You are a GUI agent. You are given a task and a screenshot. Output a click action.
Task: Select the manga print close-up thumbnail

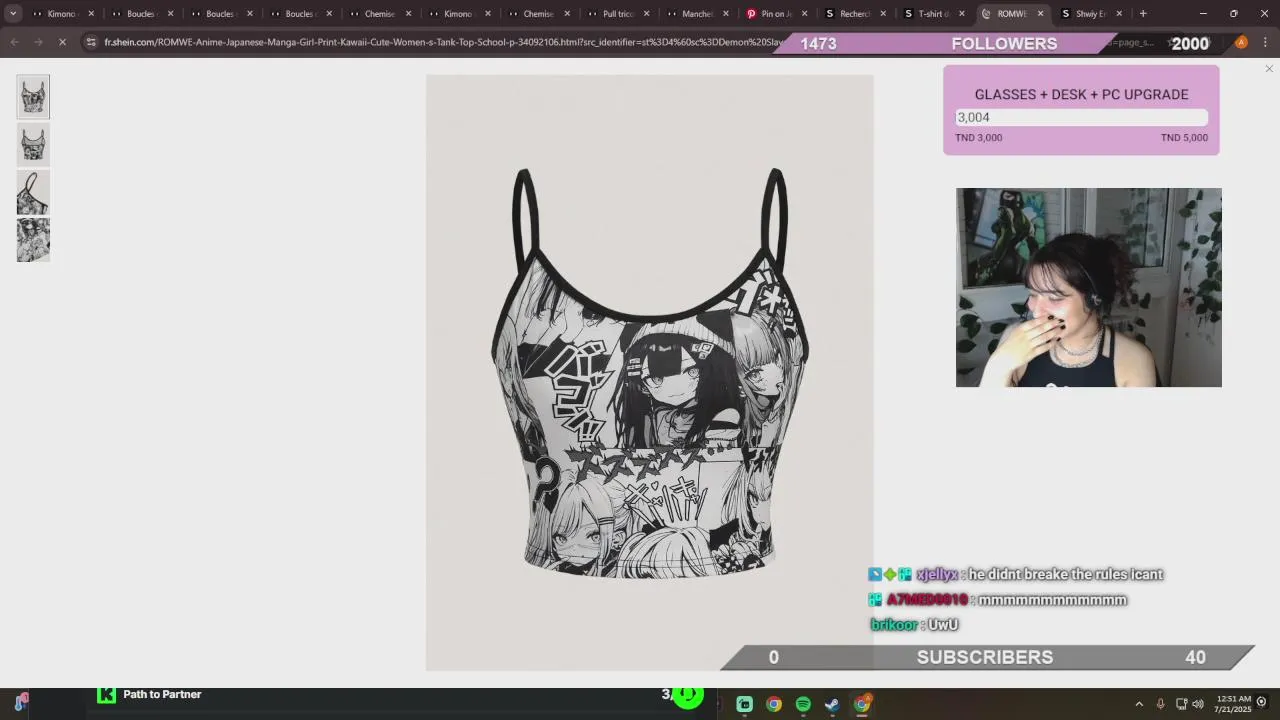tap(33, 241)
